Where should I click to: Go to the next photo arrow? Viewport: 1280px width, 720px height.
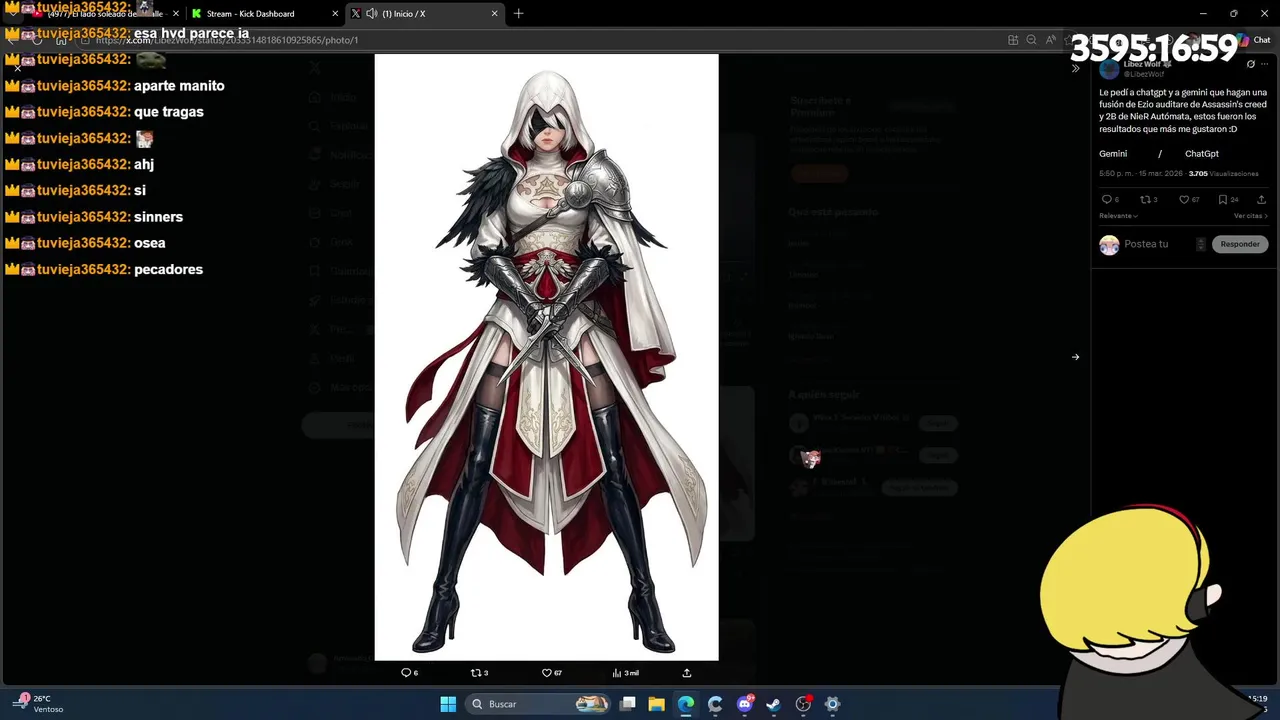[1076, 357]
